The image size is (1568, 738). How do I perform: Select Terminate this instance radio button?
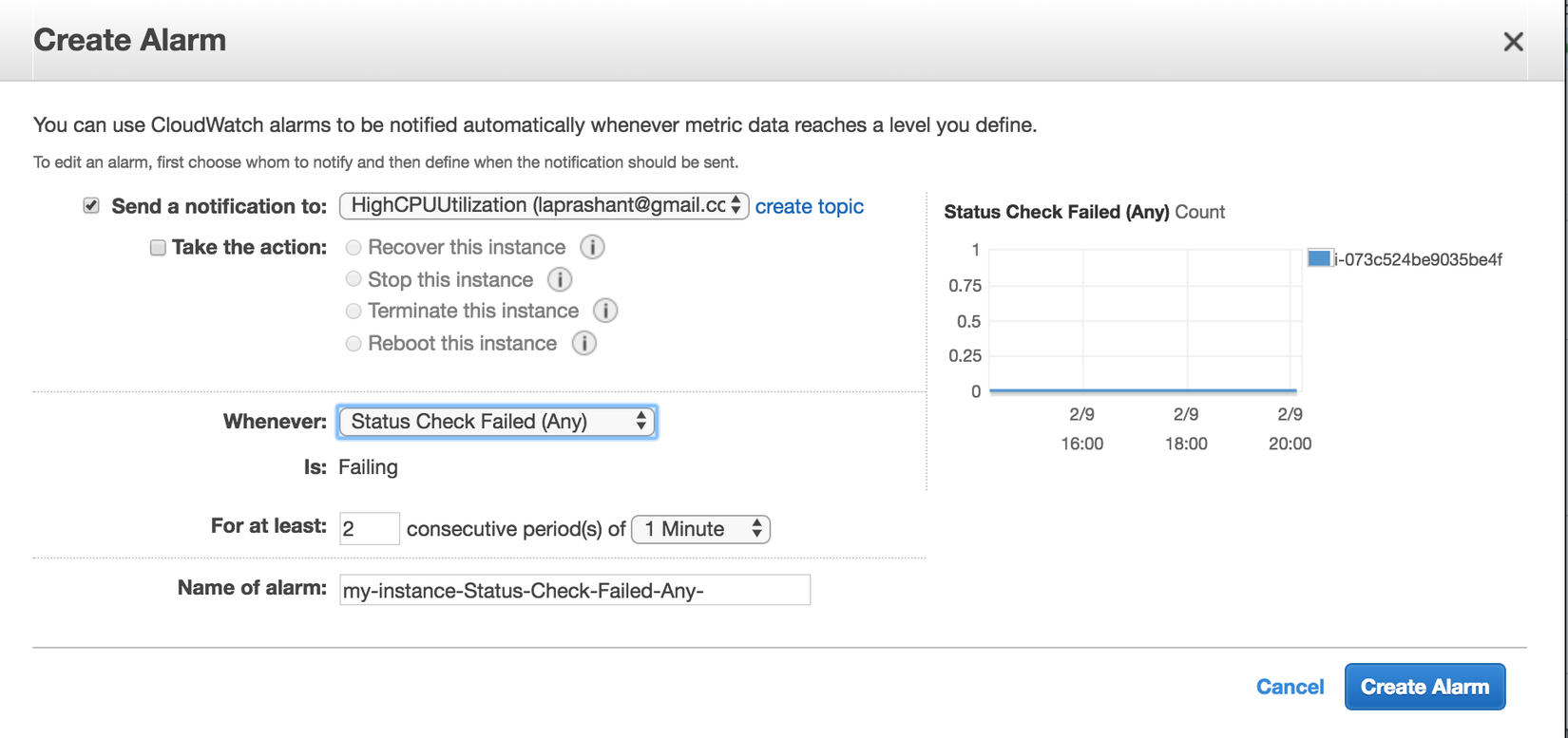354,311
